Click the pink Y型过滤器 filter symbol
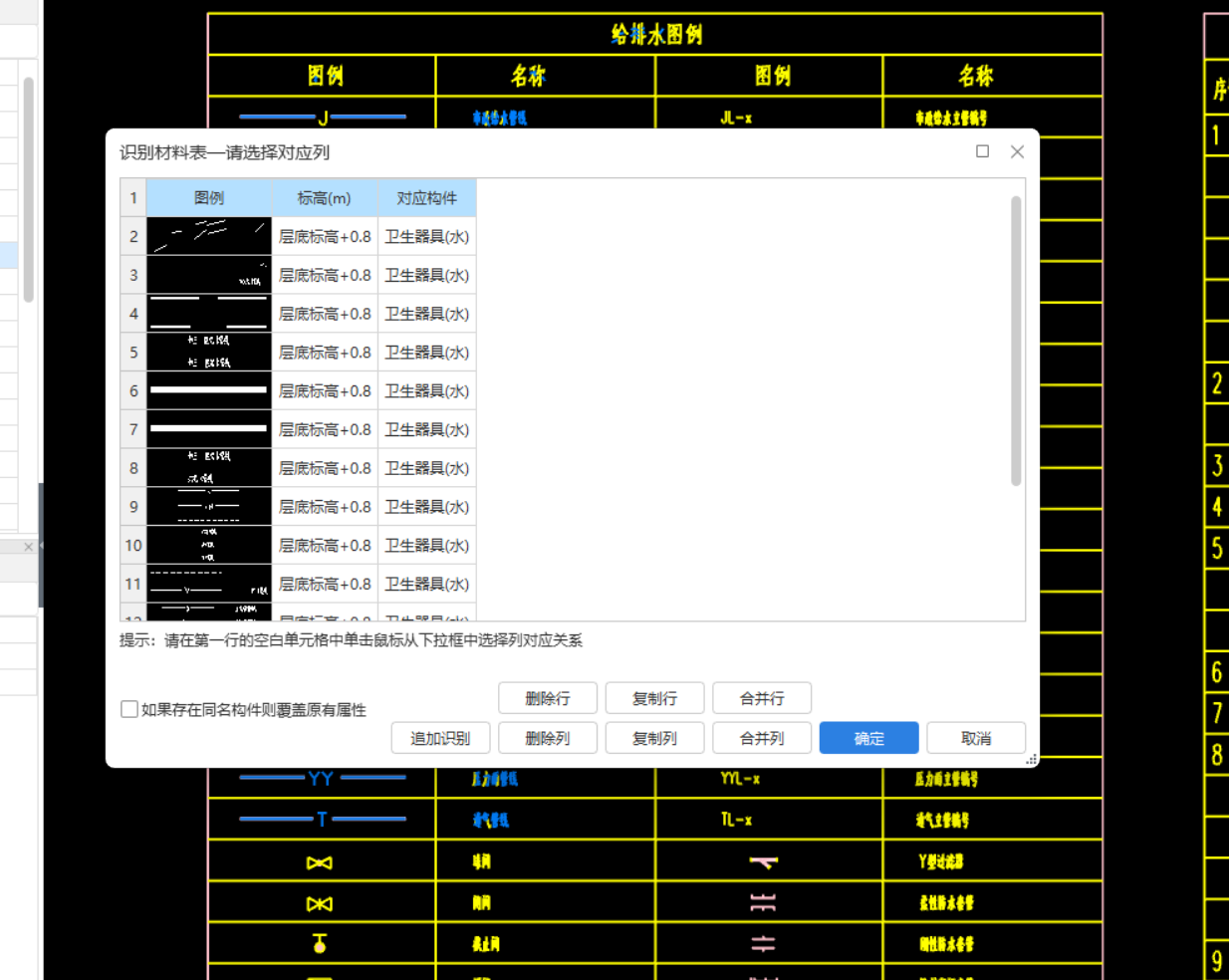Viewport: 1229px width, 980px height. 765,859
